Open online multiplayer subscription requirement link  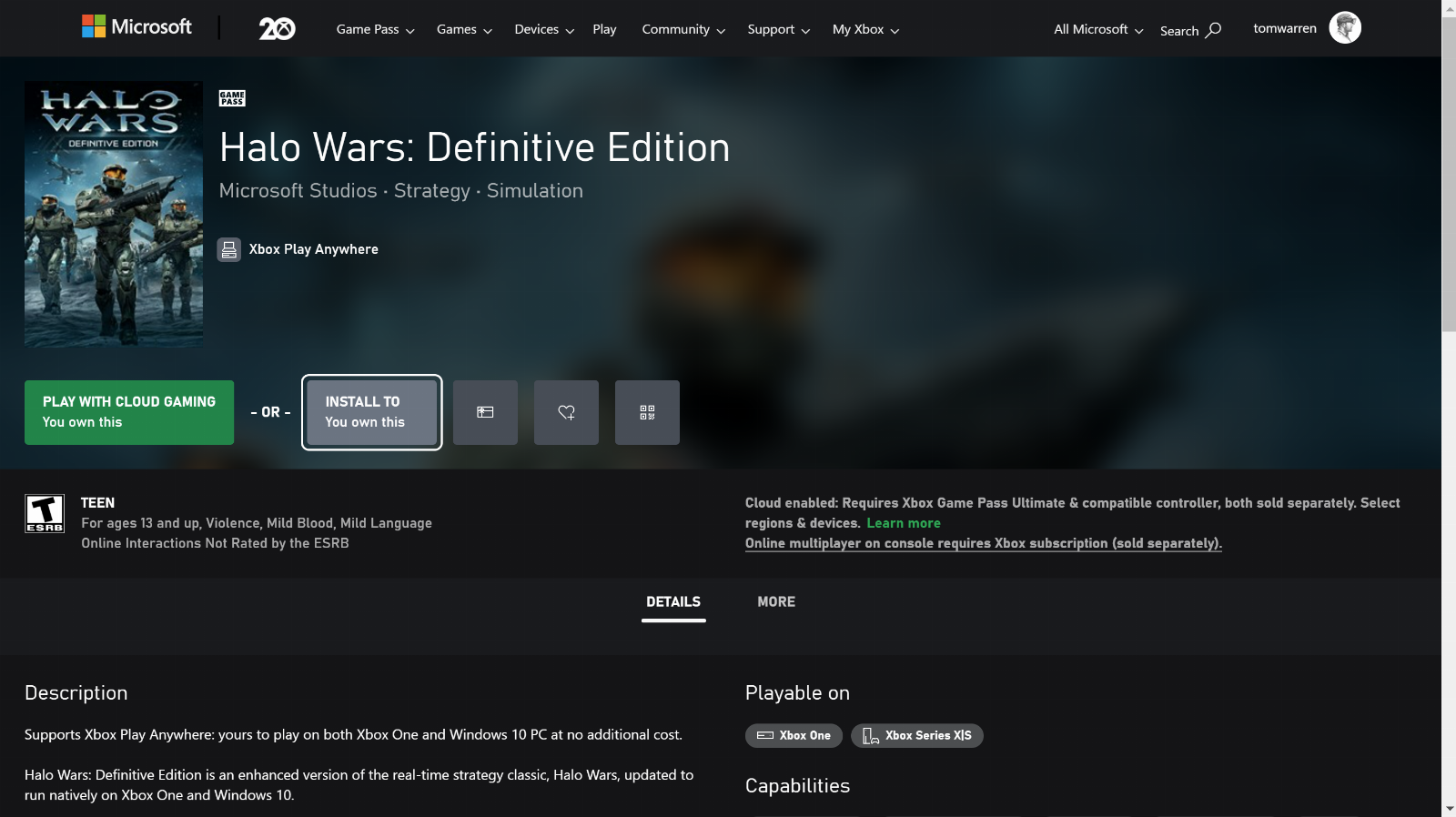pyautogui.click(x=984, y=543)
